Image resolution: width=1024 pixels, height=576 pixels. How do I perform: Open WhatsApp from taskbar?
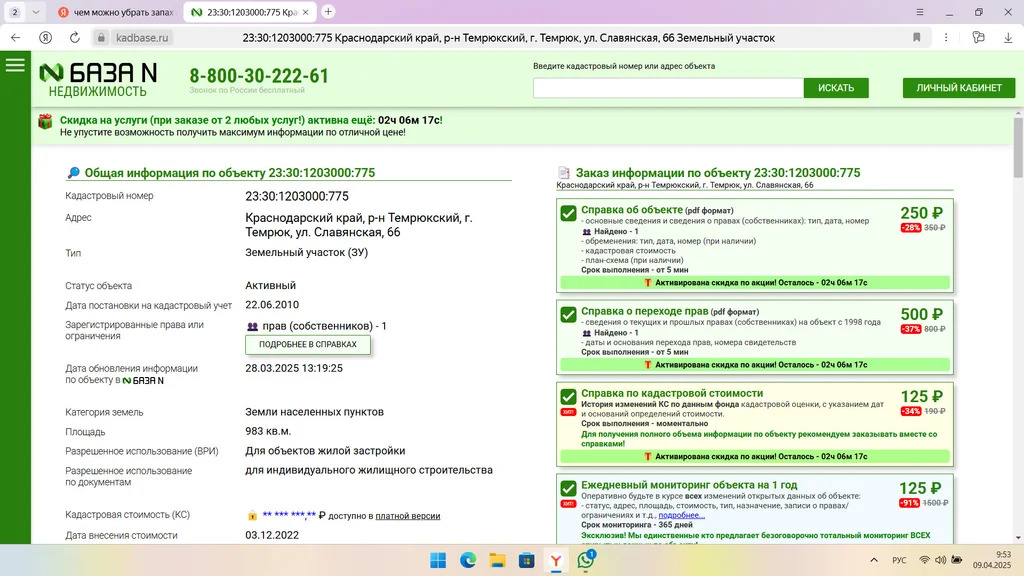pyautogui.click(x=586, y=560)
